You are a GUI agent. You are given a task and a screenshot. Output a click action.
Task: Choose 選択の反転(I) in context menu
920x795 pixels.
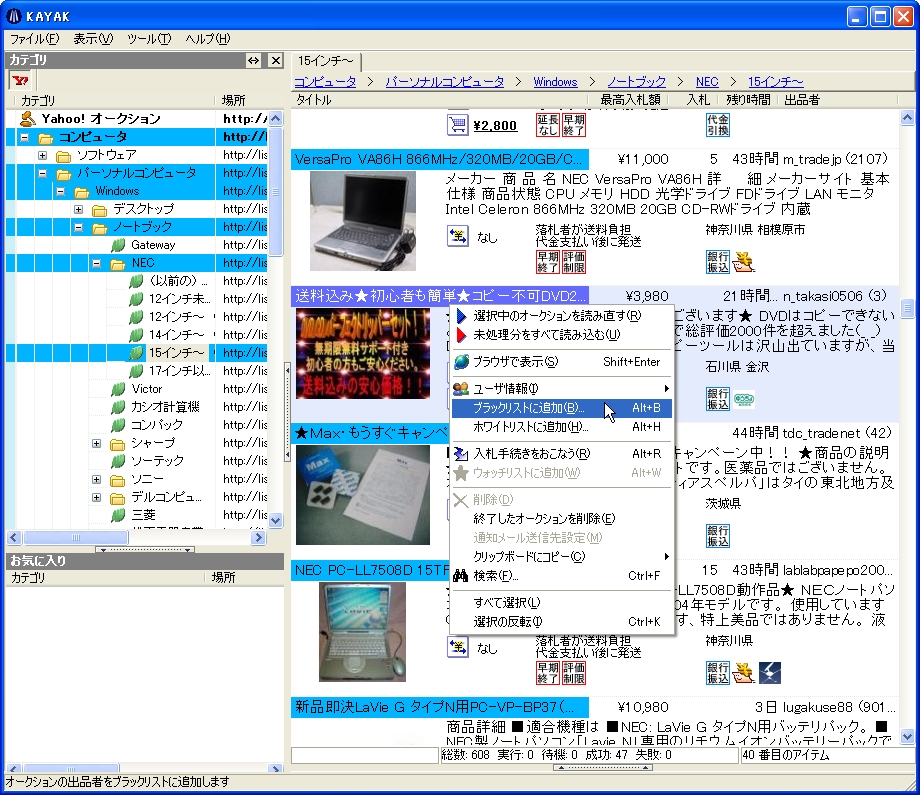click(562, 621)
